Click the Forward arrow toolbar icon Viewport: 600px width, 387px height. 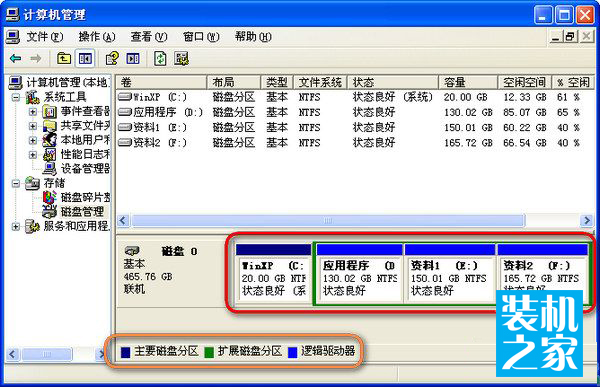[36, 59]
